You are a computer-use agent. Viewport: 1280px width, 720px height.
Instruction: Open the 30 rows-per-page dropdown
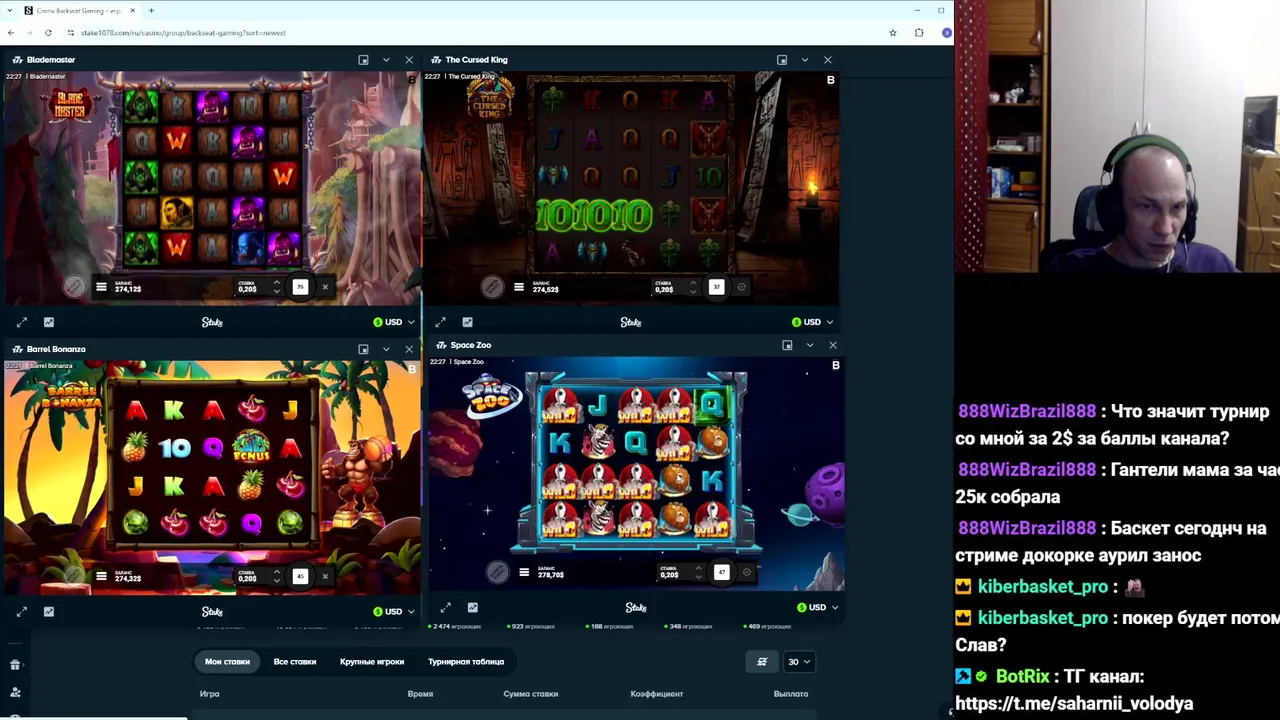coord(799,661)
